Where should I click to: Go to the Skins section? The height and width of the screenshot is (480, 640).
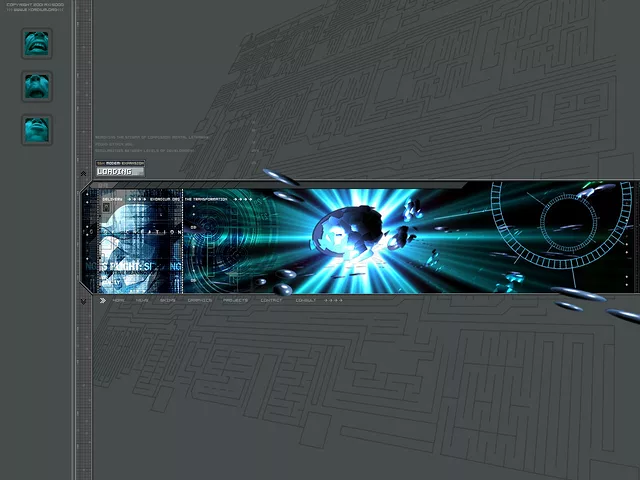tap(167, 300)
